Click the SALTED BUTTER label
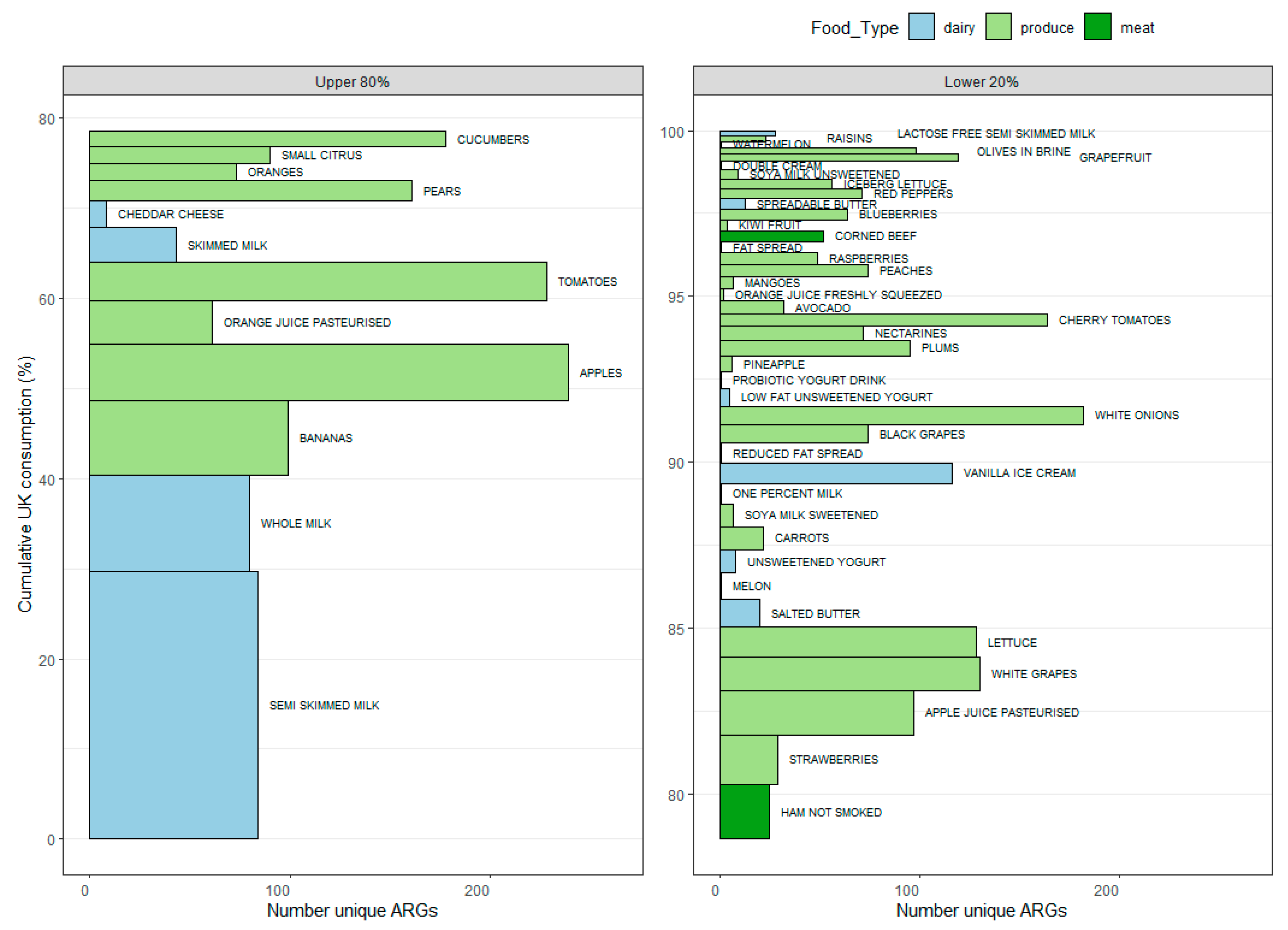Viewport: 1288px width, 930px height. (815, 614)
